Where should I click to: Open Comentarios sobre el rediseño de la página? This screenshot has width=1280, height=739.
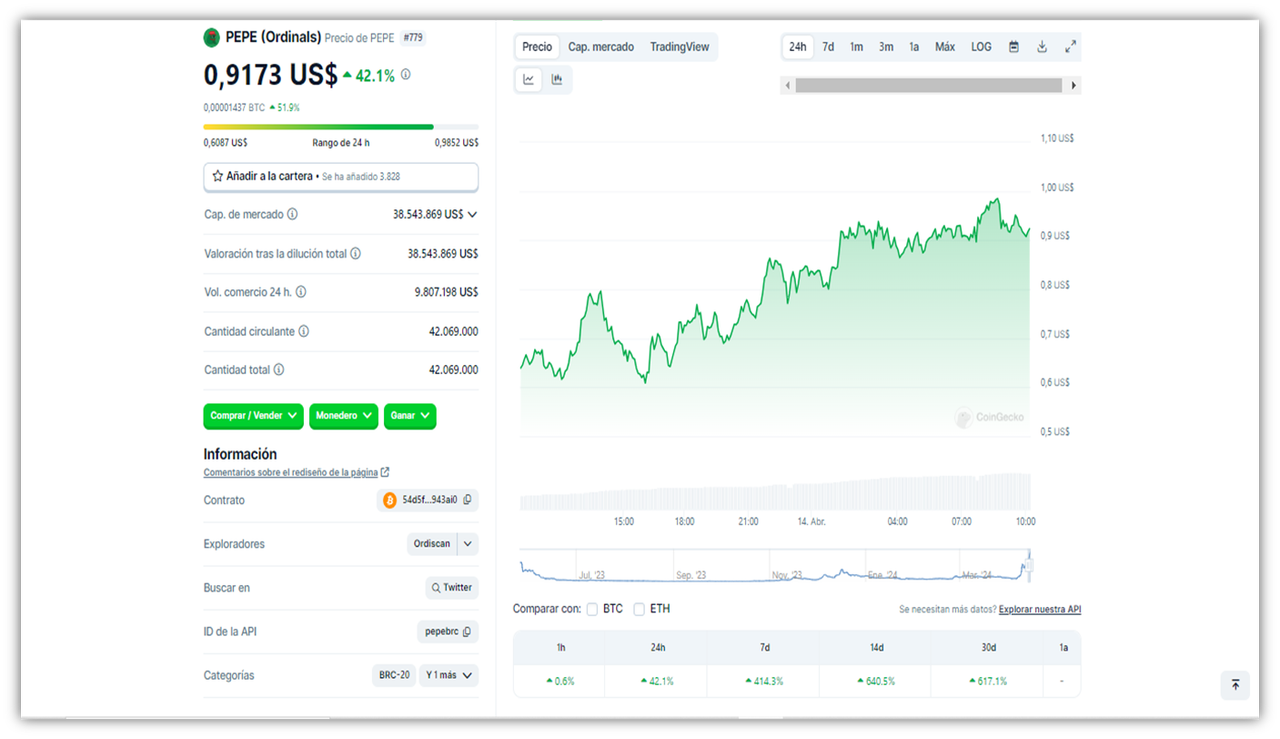(x=291, y=472)
